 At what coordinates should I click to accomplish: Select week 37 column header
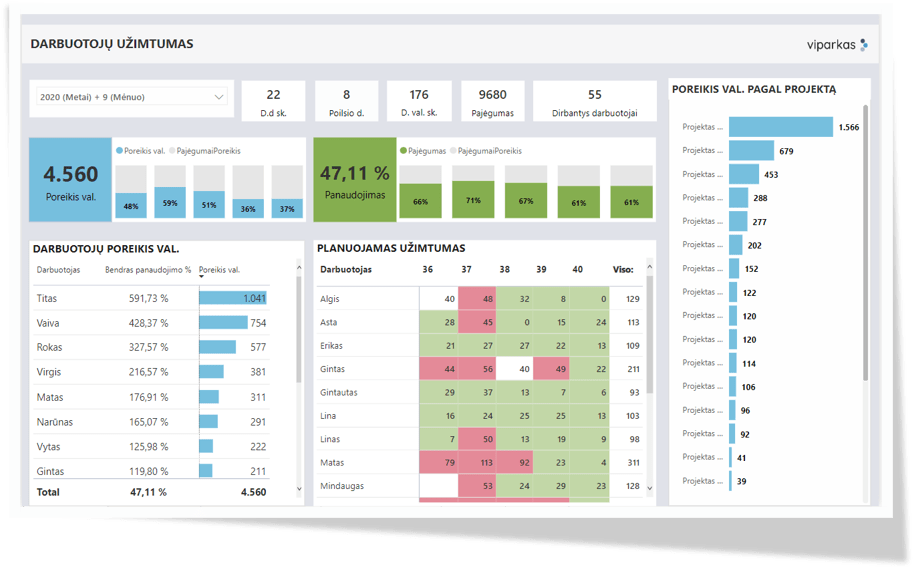[x=465, y=269]
